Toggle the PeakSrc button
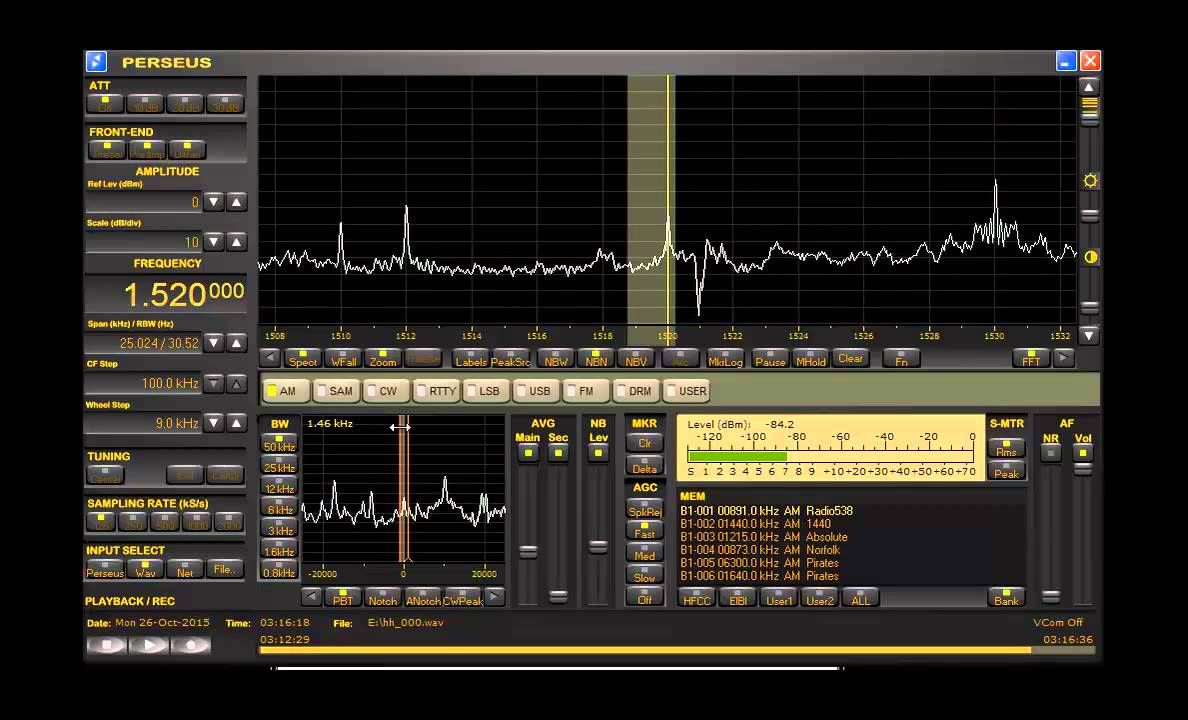 511,358
